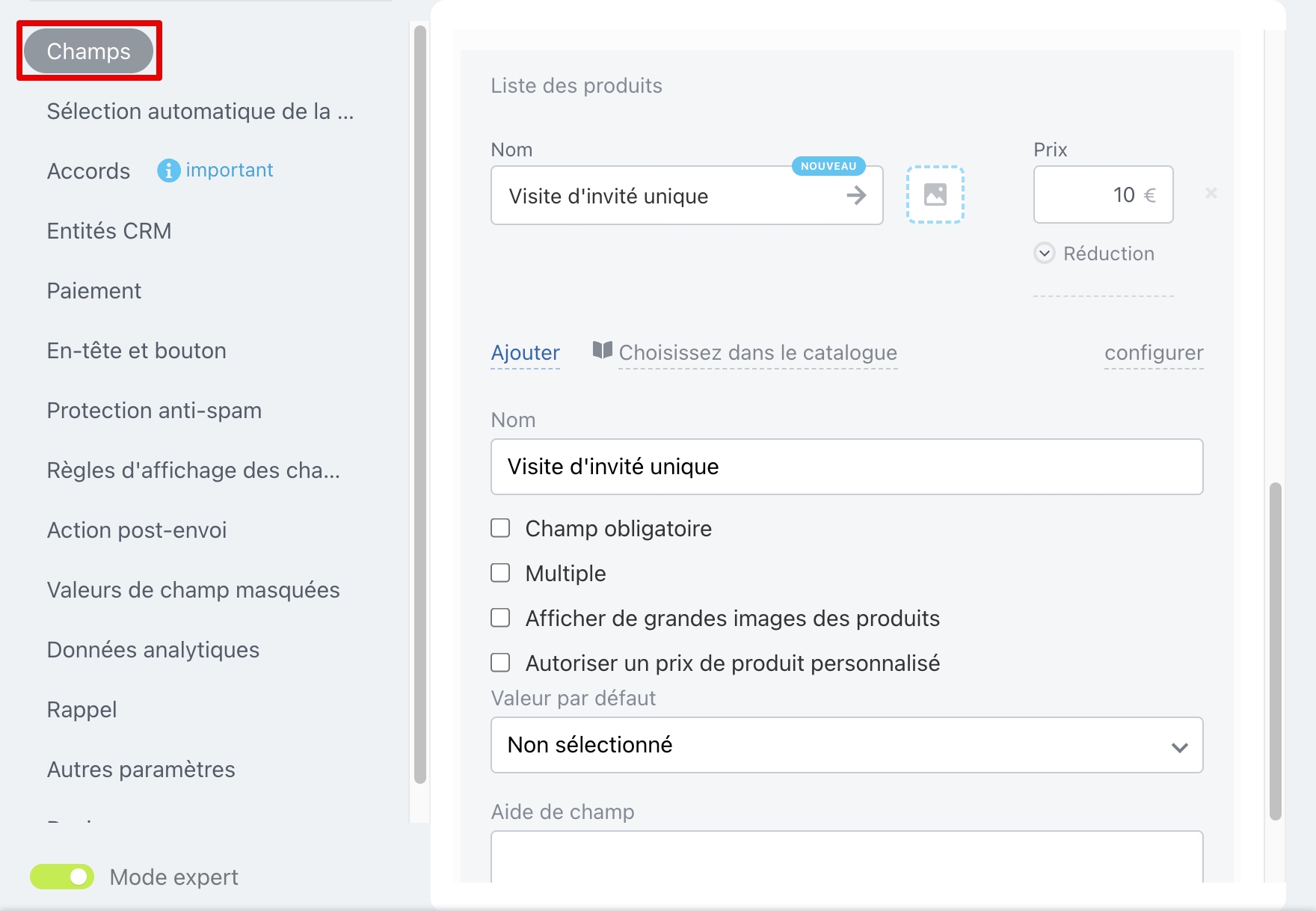Check Autoriser un prix de produit personnalisé
The width and height of the screenshot is (1316, 911).
coord(500,663)
